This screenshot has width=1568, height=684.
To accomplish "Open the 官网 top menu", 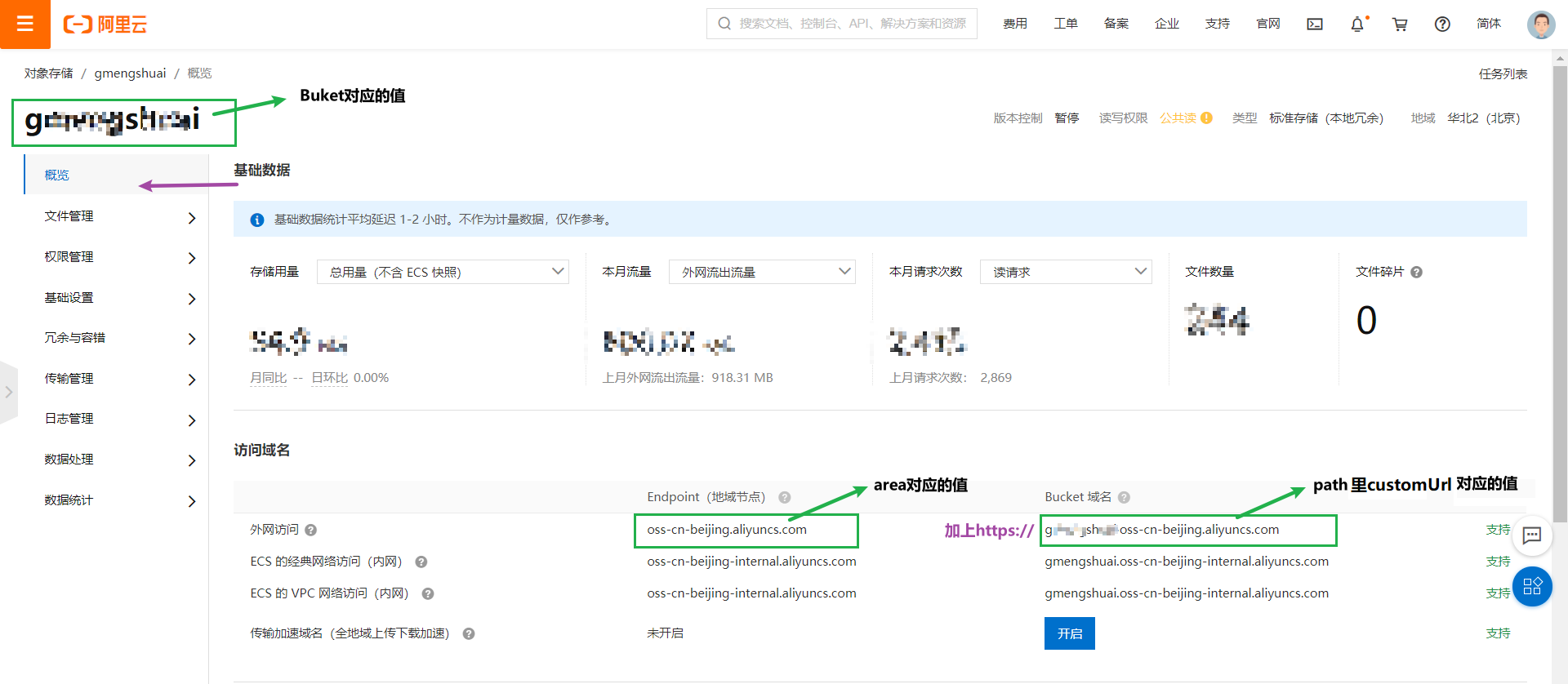I will click(x=1268, y=24).
